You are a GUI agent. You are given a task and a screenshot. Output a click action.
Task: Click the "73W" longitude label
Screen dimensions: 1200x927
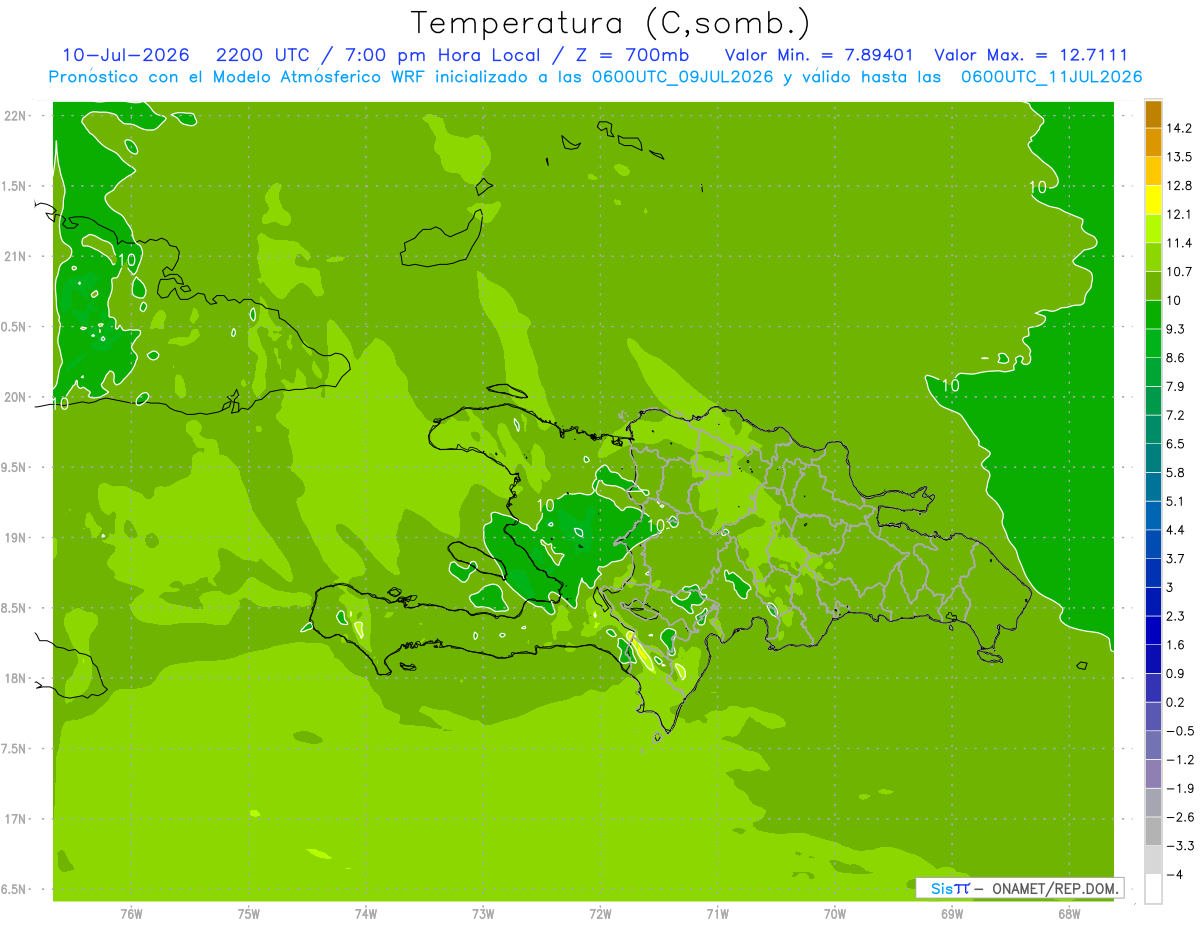483,913
